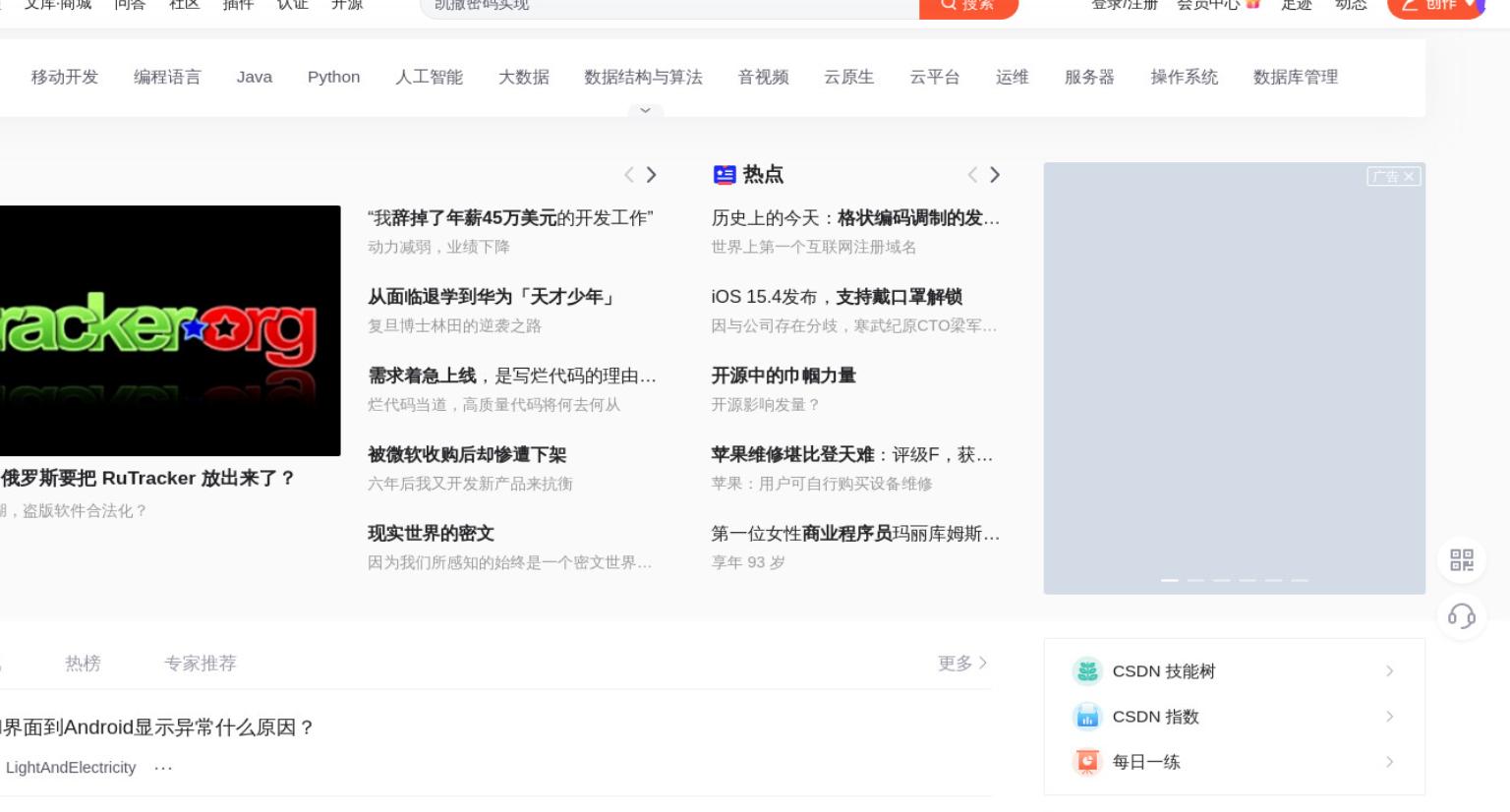Expand CSDN 技能树 row arrow
The image size is (1510, 812).
point(1389,671)
